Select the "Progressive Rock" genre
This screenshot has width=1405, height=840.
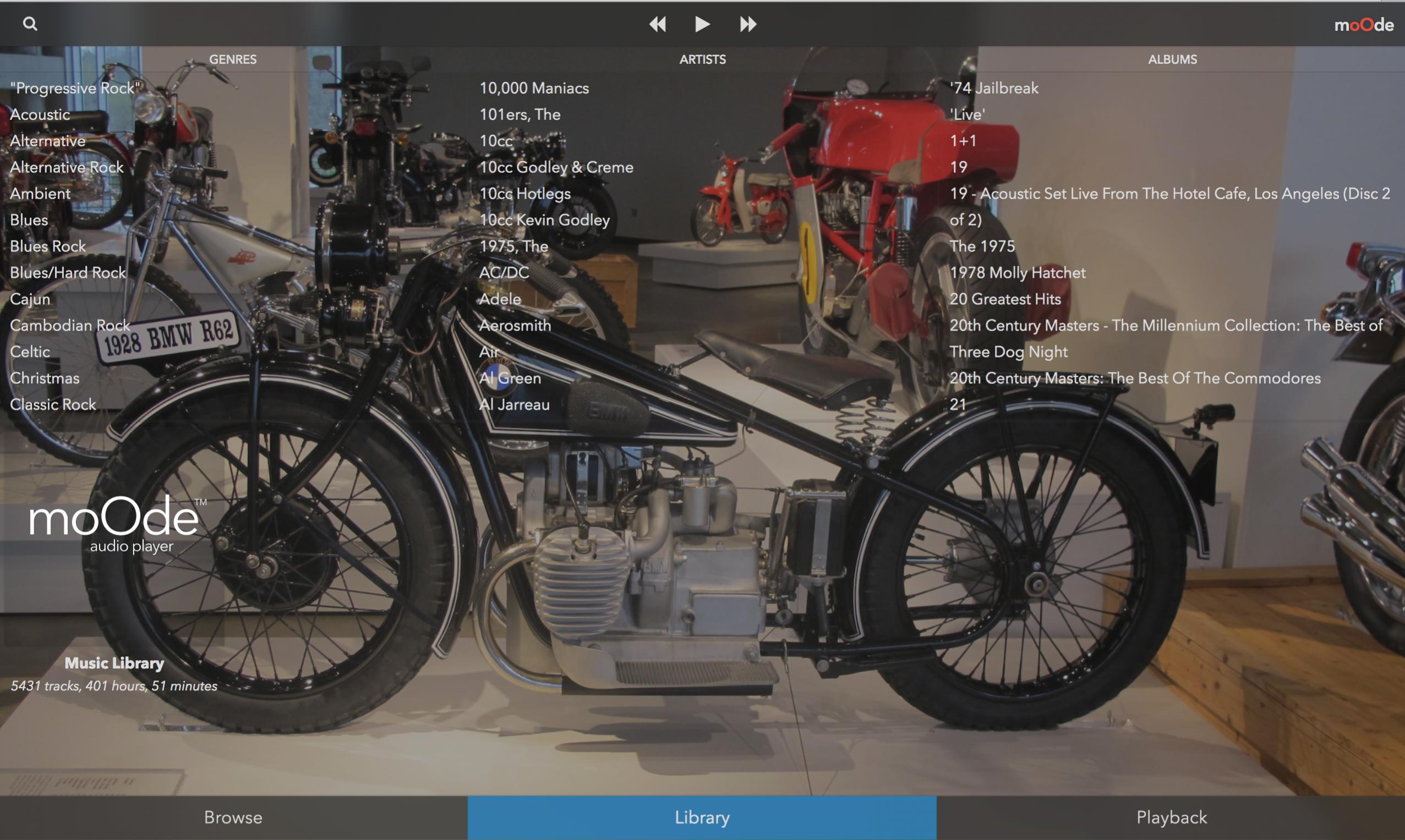tap(75, 89)
